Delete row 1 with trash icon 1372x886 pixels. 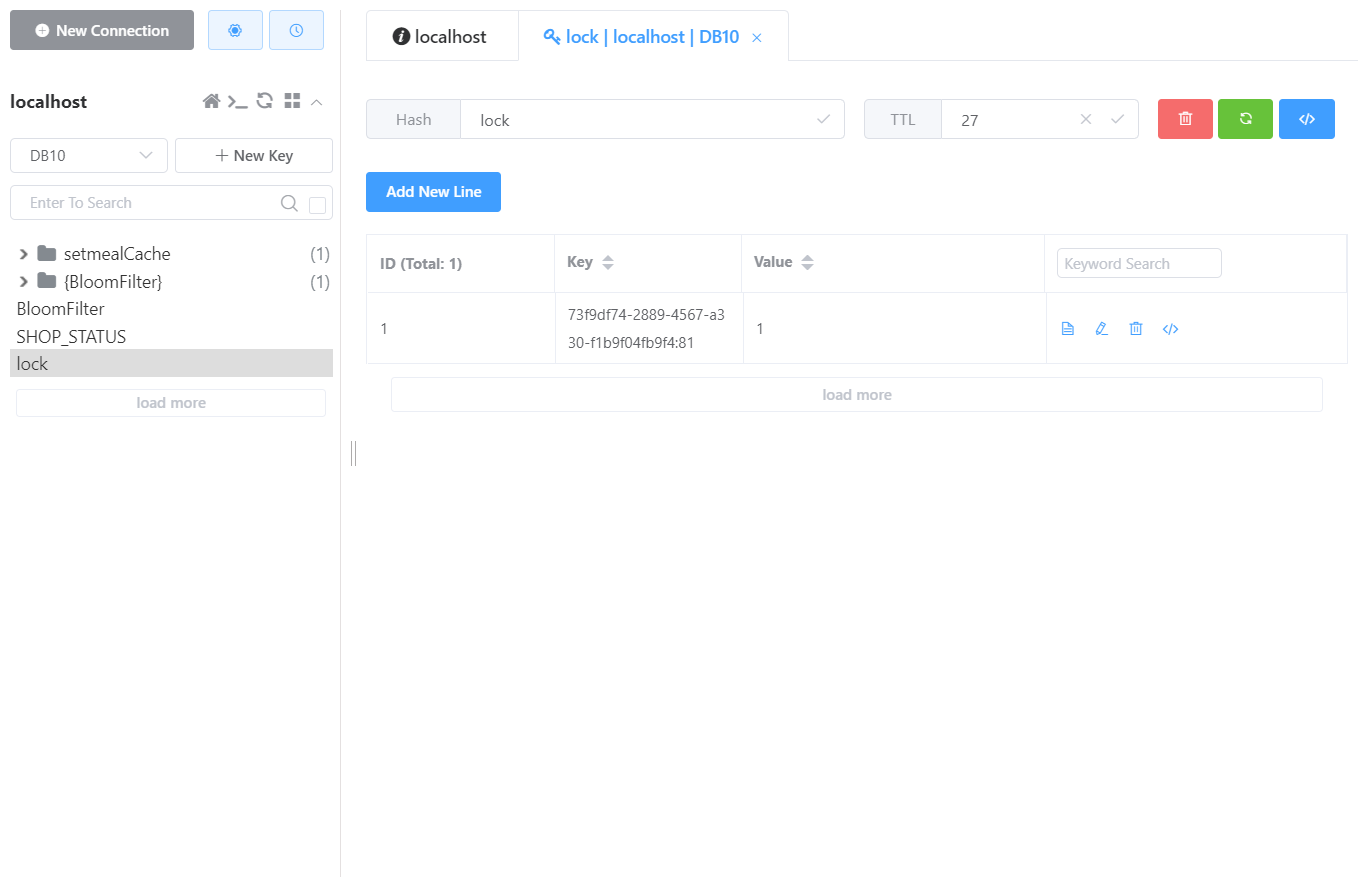point(1136,329)
